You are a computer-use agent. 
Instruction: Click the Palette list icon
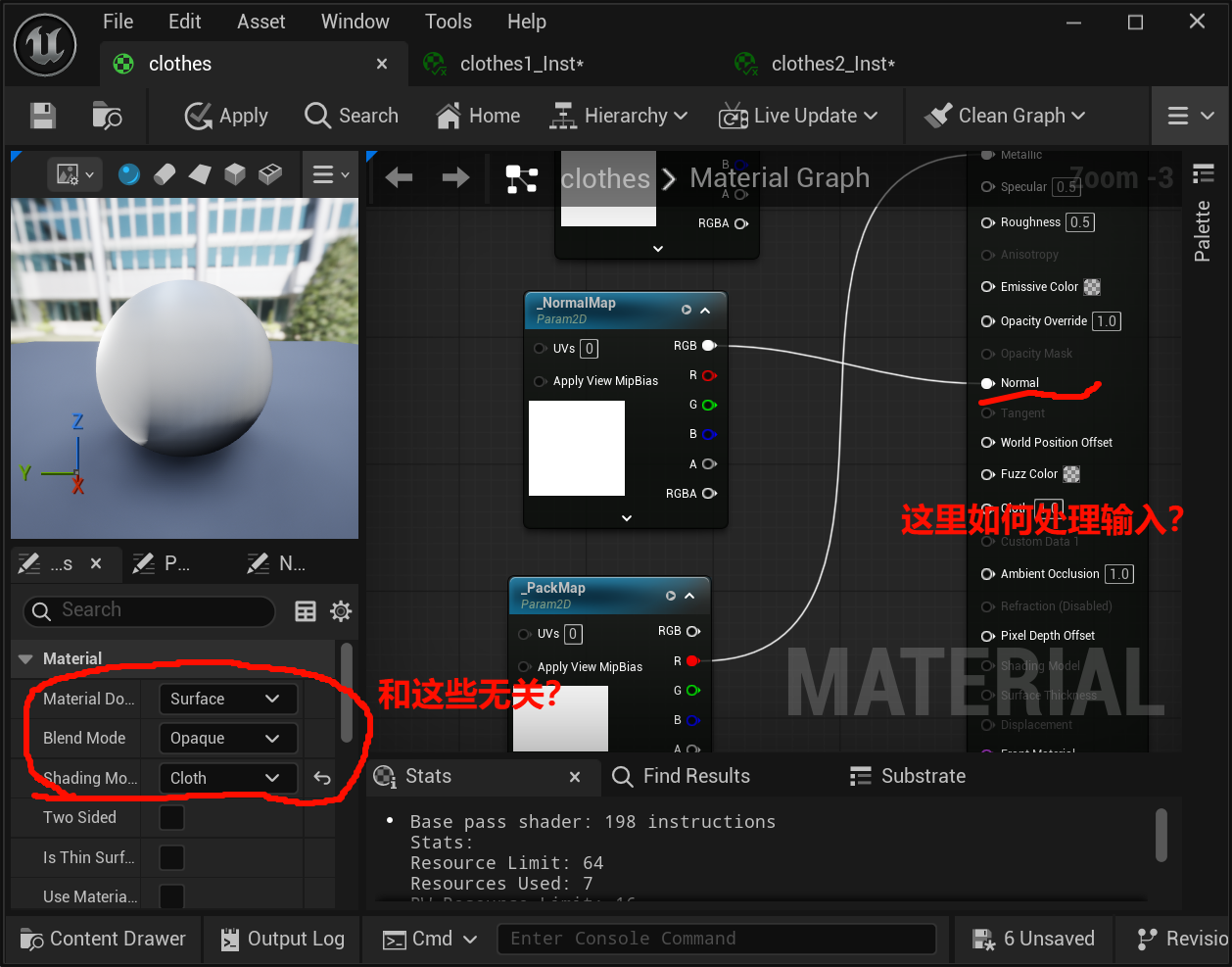pyautogui.click(x=1204, y=174)
